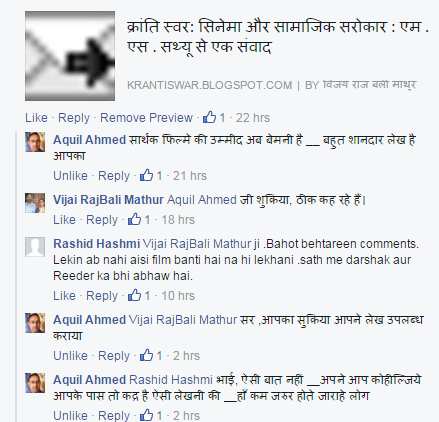Unlike Aquil Ahmed's first 2 hrs comment

70,356
